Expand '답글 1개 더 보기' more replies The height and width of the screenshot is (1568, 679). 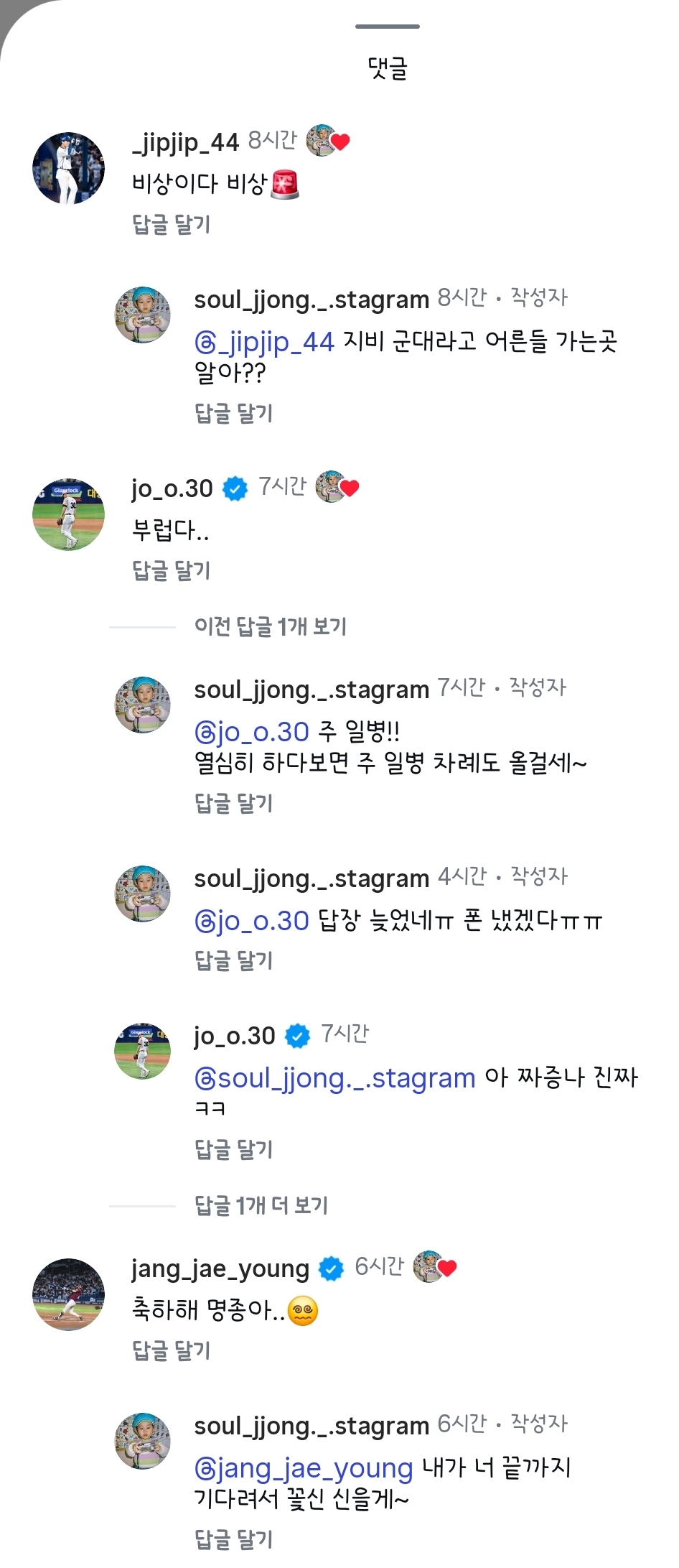pos(261,1205)
